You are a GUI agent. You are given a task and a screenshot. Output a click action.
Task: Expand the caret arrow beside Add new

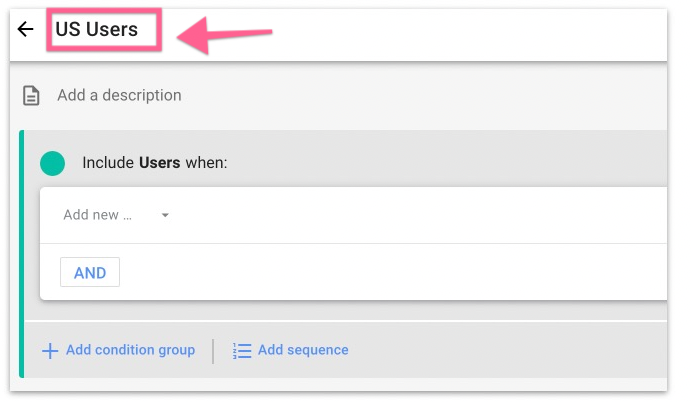coord(165,215)
